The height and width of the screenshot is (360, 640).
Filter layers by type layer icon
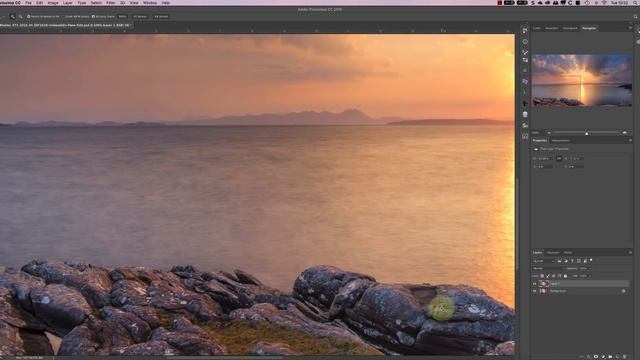572,261
